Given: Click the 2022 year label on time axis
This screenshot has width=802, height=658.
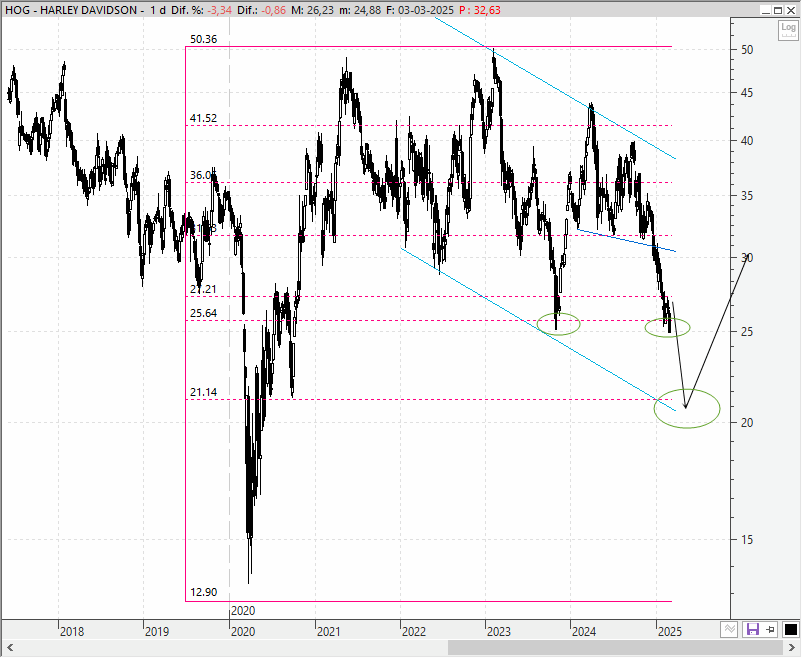Looking at the screenshot, I should (x=413, y=632).
